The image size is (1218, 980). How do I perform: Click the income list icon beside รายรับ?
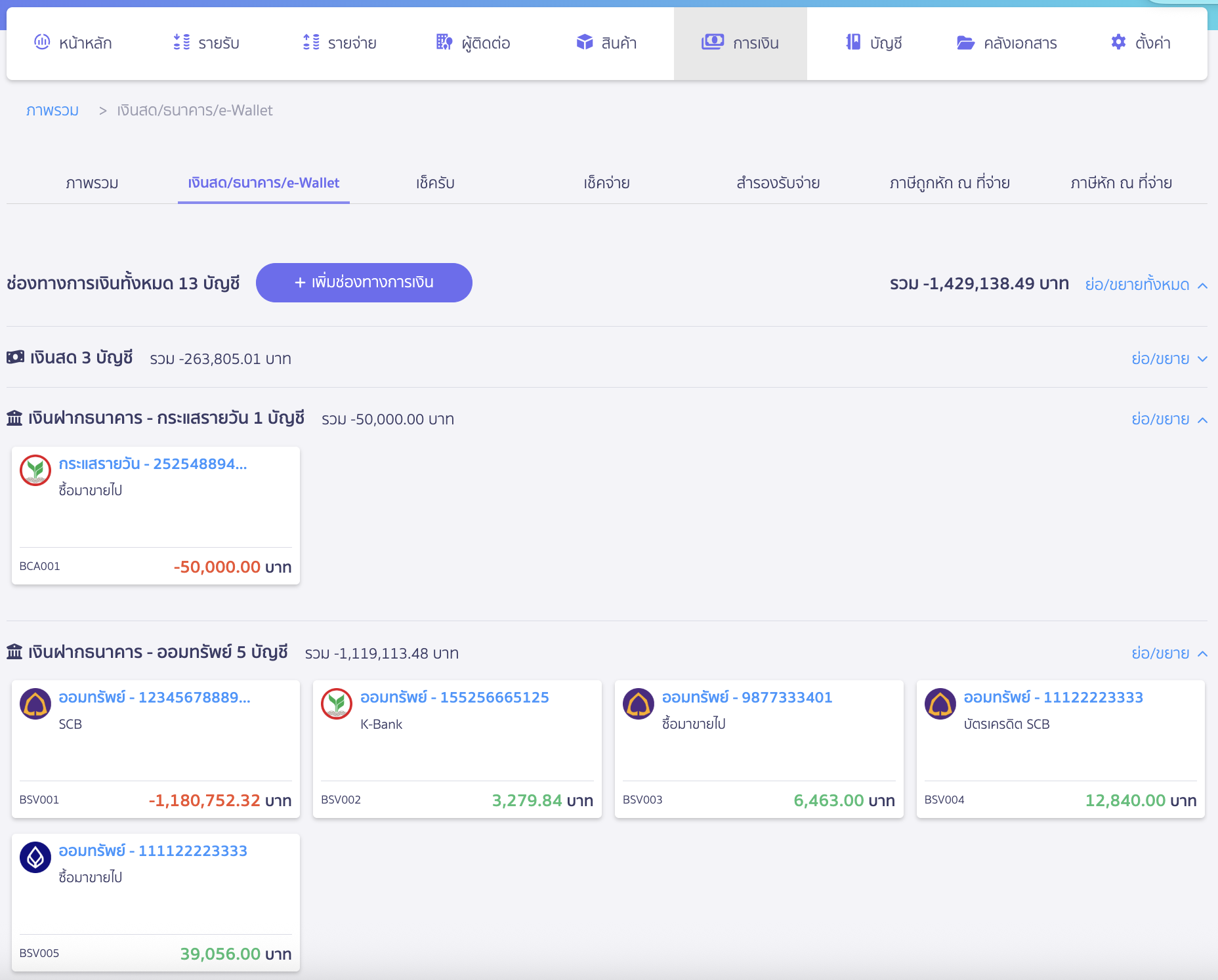click(x=181, y=43)
